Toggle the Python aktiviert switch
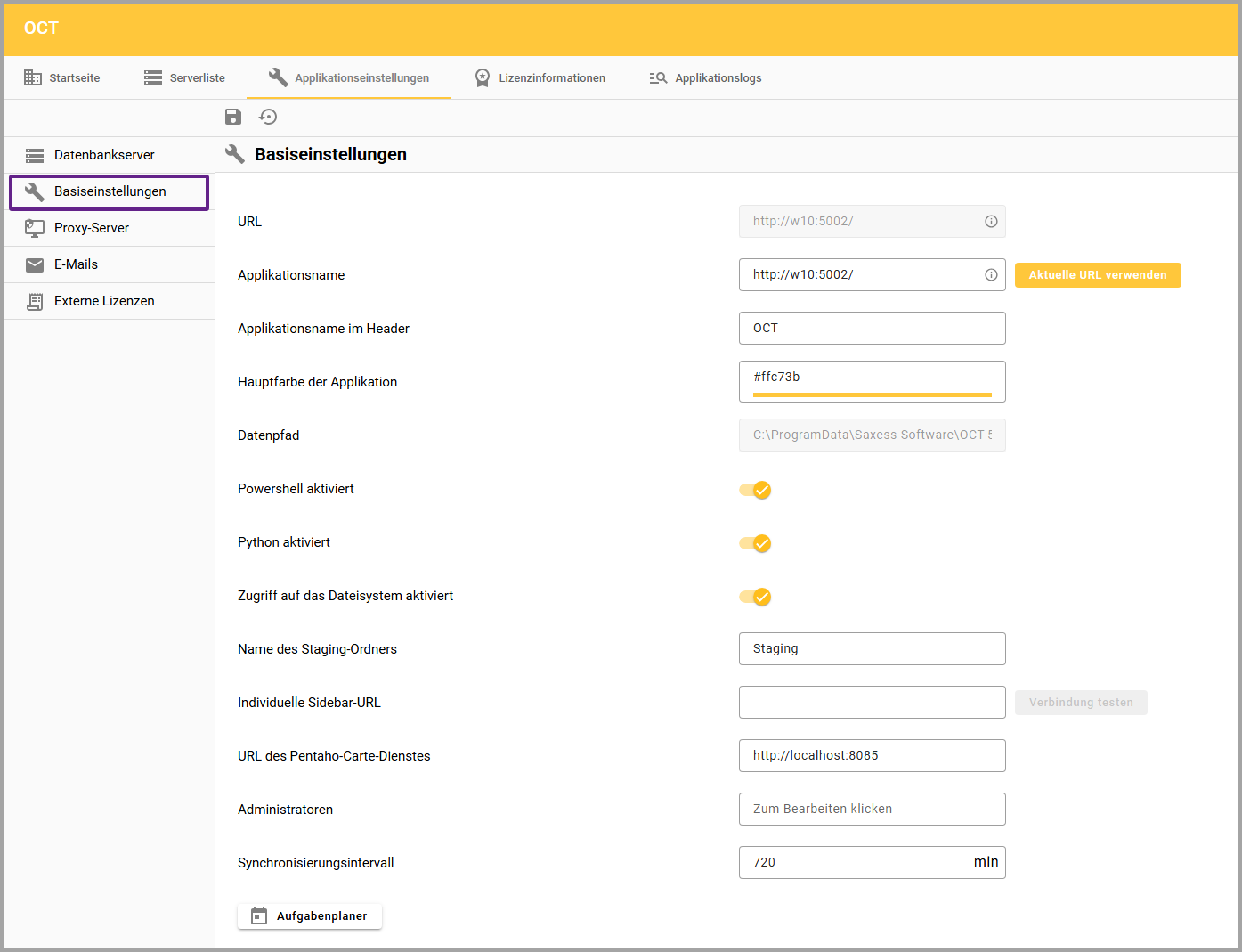This screenshot has width=1242, height=952. click(755, 543)
